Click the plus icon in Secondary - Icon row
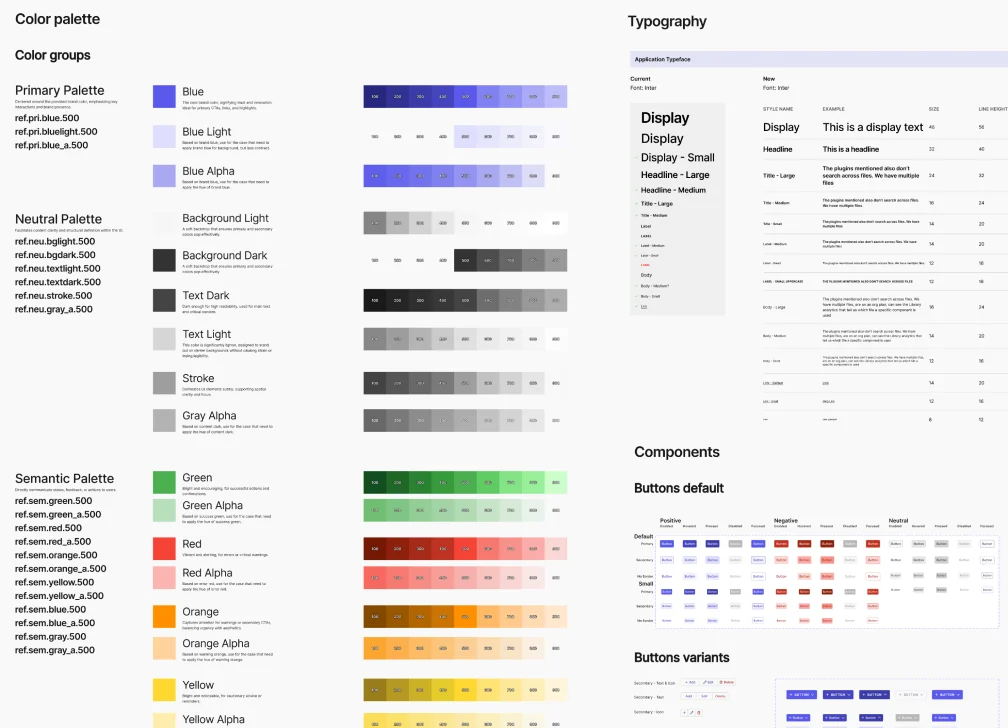This screenshot has height=728, width=1008. tap(684, 713)
